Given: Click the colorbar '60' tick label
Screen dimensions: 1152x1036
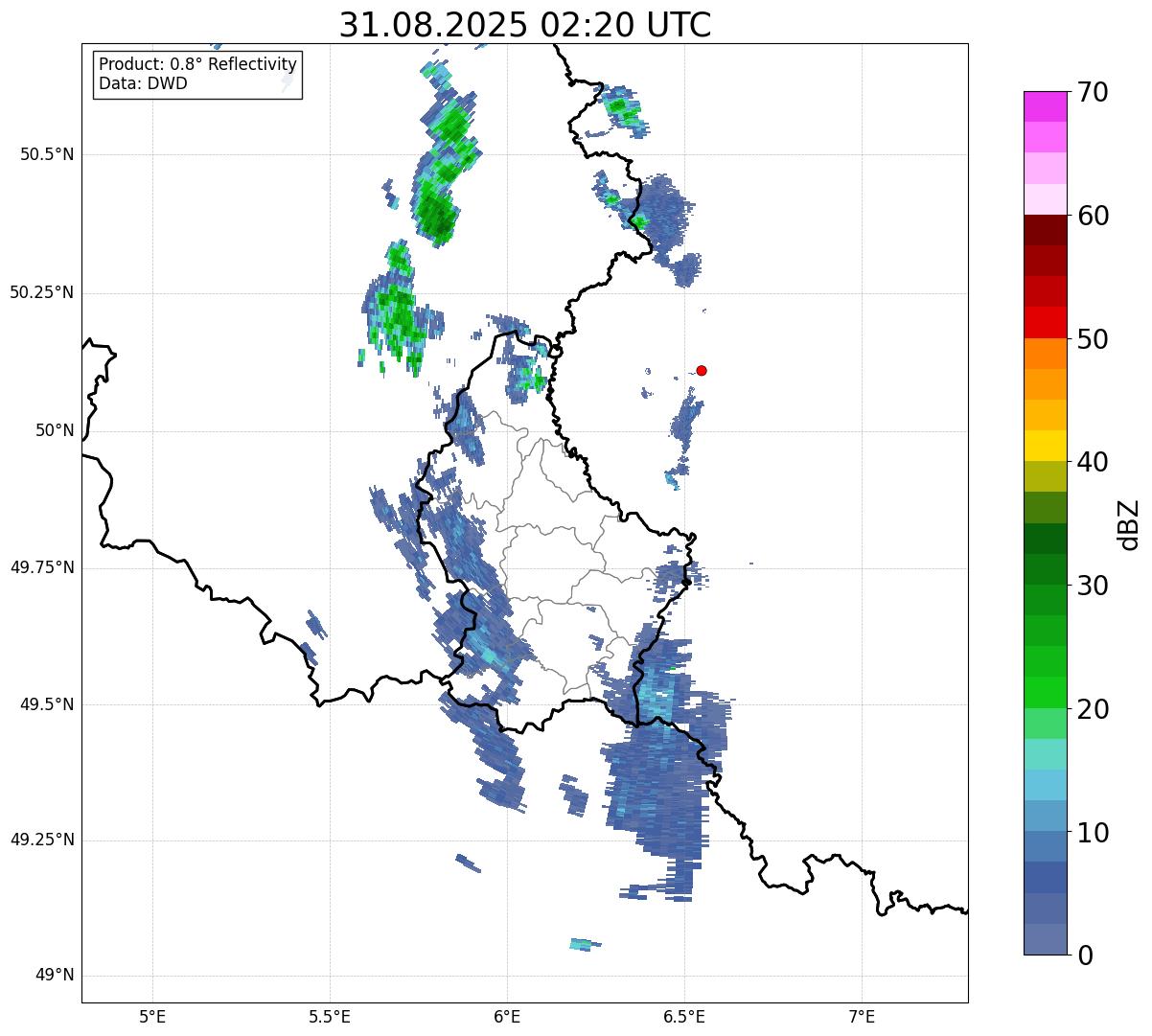Looking at the screenshot, I should coord(1093,216).
